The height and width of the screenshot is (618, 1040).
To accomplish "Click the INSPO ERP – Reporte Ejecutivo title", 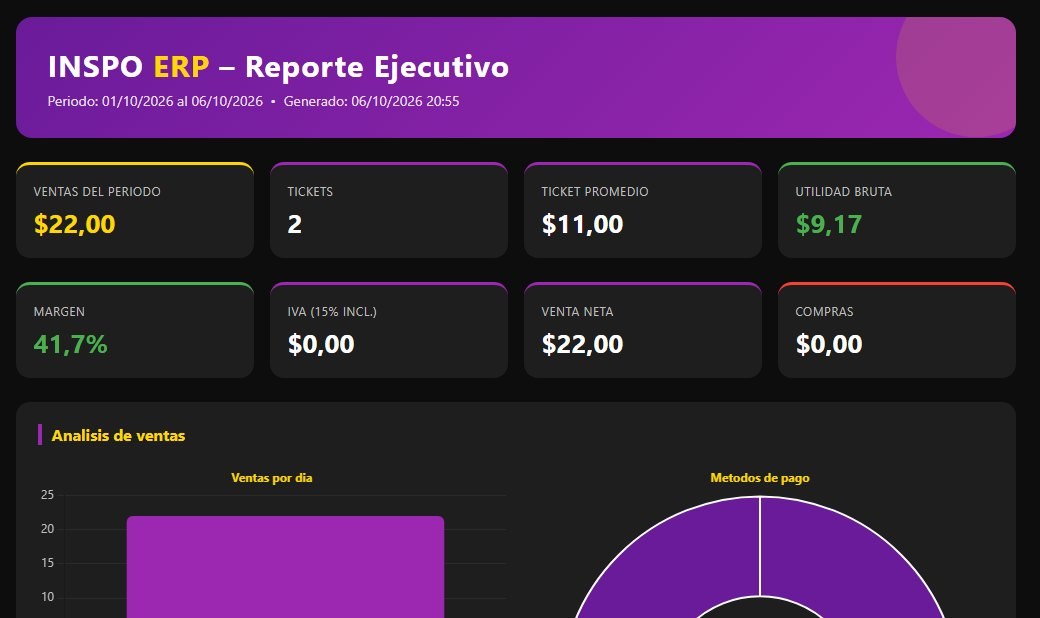I will [x=278, y=67].
